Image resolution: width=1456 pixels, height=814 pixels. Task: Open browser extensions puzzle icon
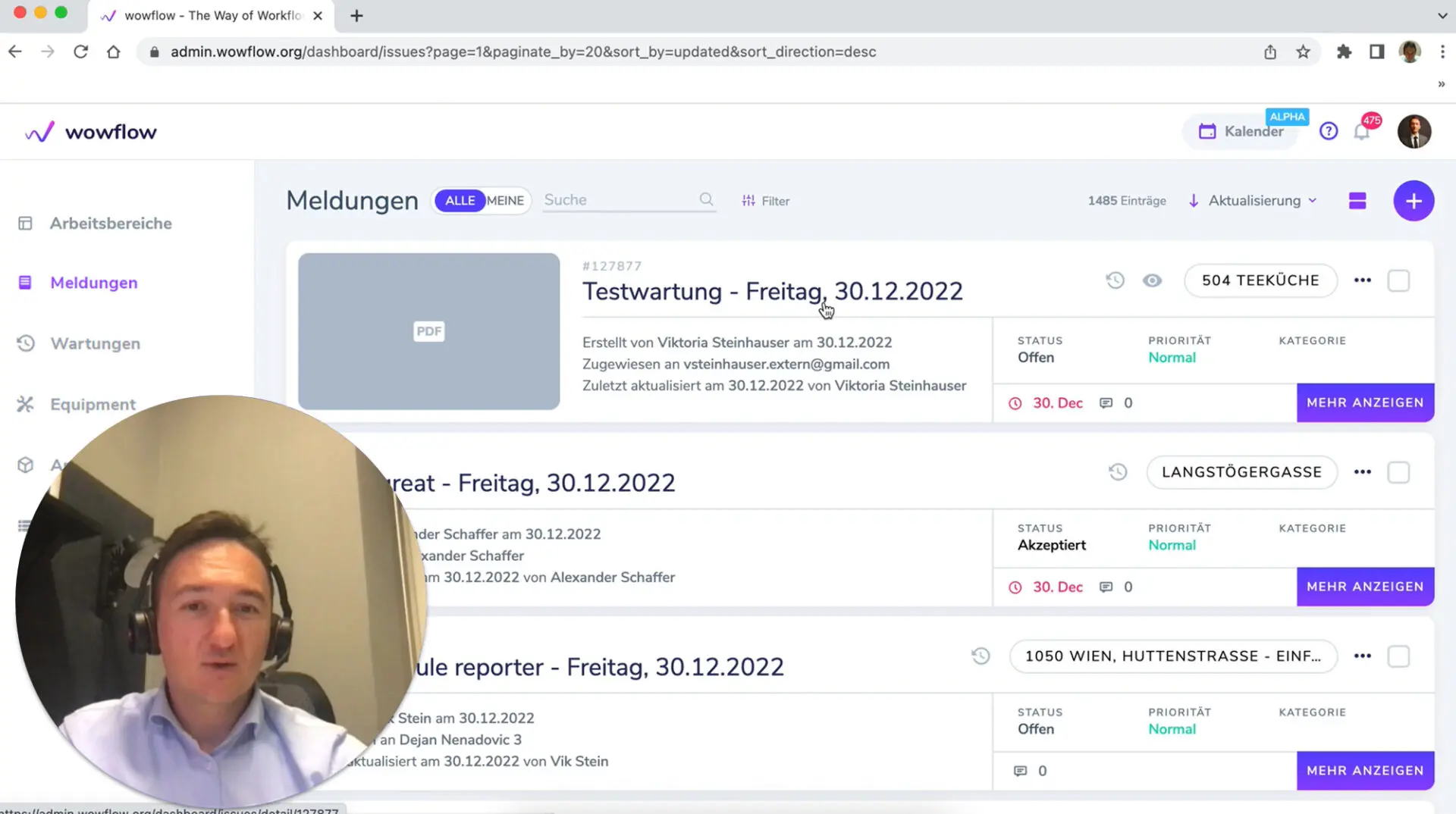(x=1344, y=52)
